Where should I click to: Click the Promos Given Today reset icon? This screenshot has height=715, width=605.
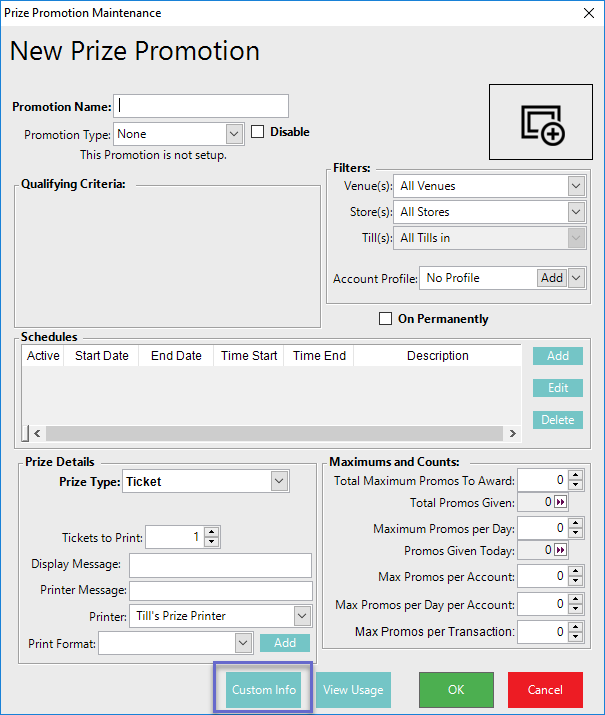pyautogui.click(x=560, y=551)
